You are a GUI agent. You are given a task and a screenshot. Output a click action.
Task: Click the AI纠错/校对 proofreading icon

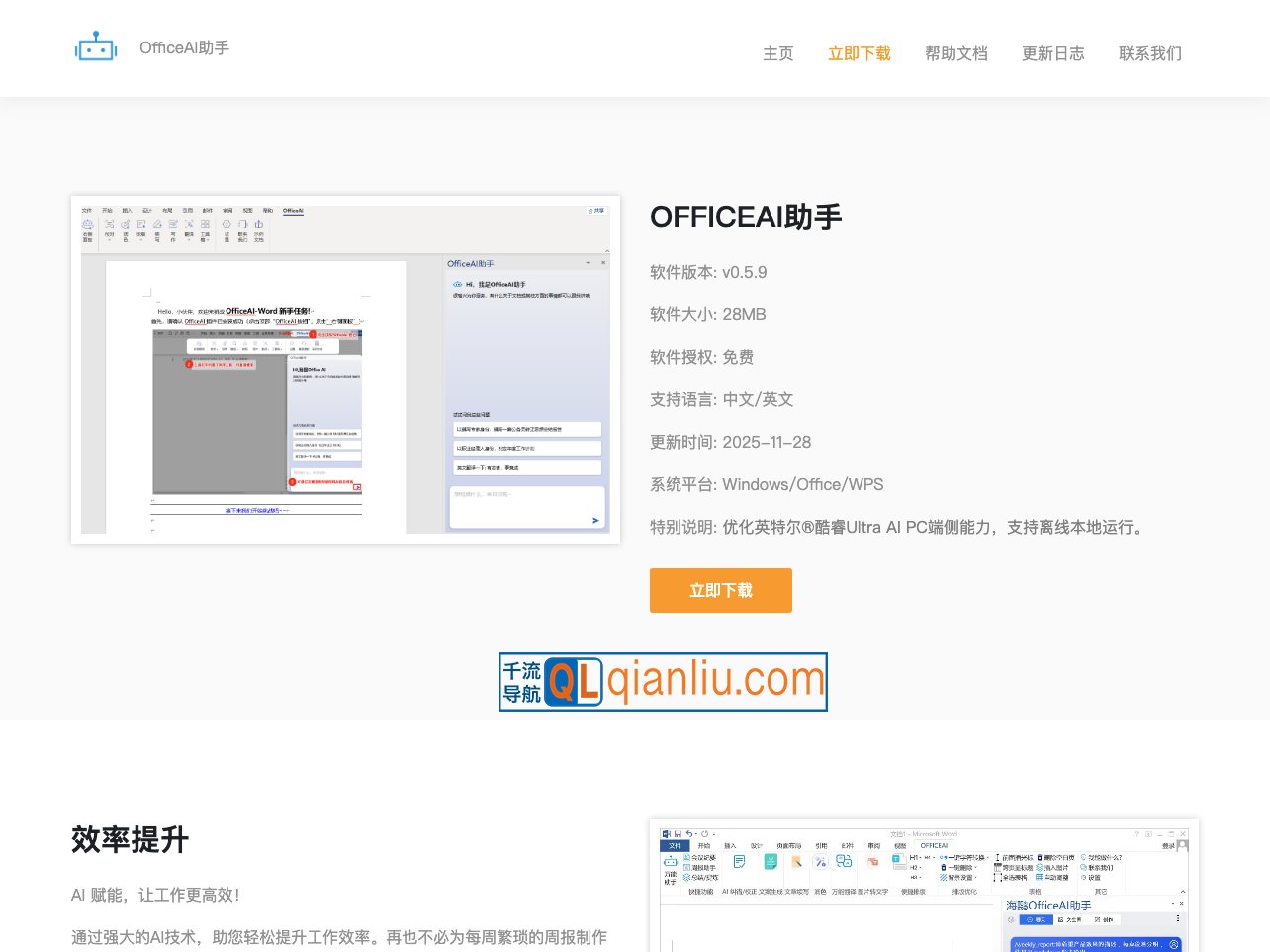[739, 860]
